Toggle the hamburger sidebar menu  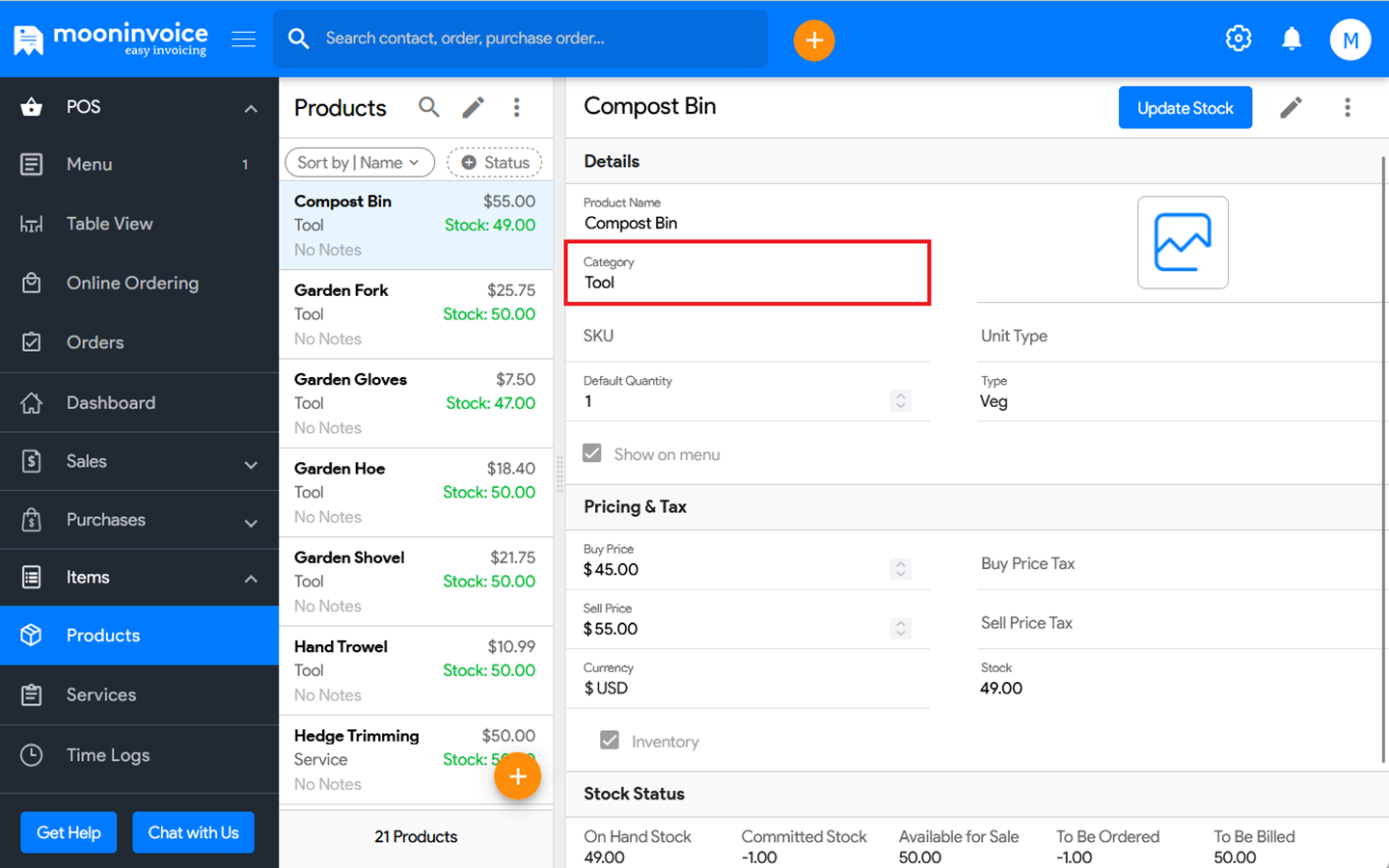pyautogui.click(x=244, y=39)
